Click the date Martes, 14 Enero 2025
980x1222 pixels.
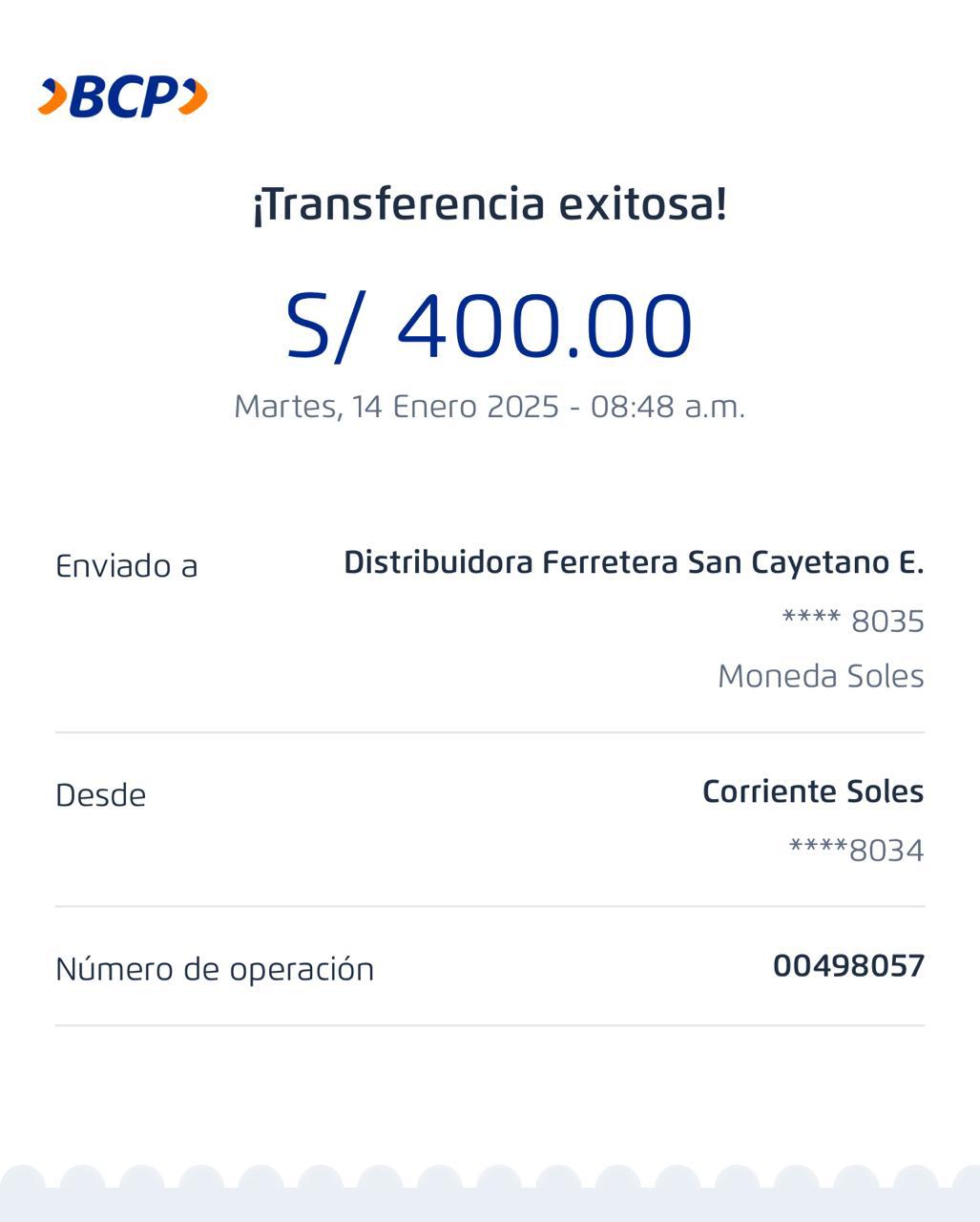(x=396, y=407)
